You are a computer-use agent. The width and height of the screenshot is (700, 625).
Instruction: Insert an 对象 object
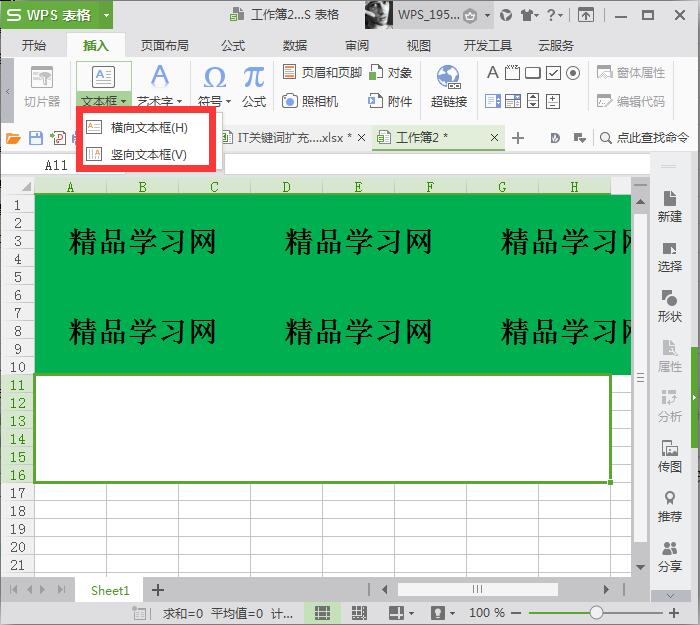tap(391, 72)
